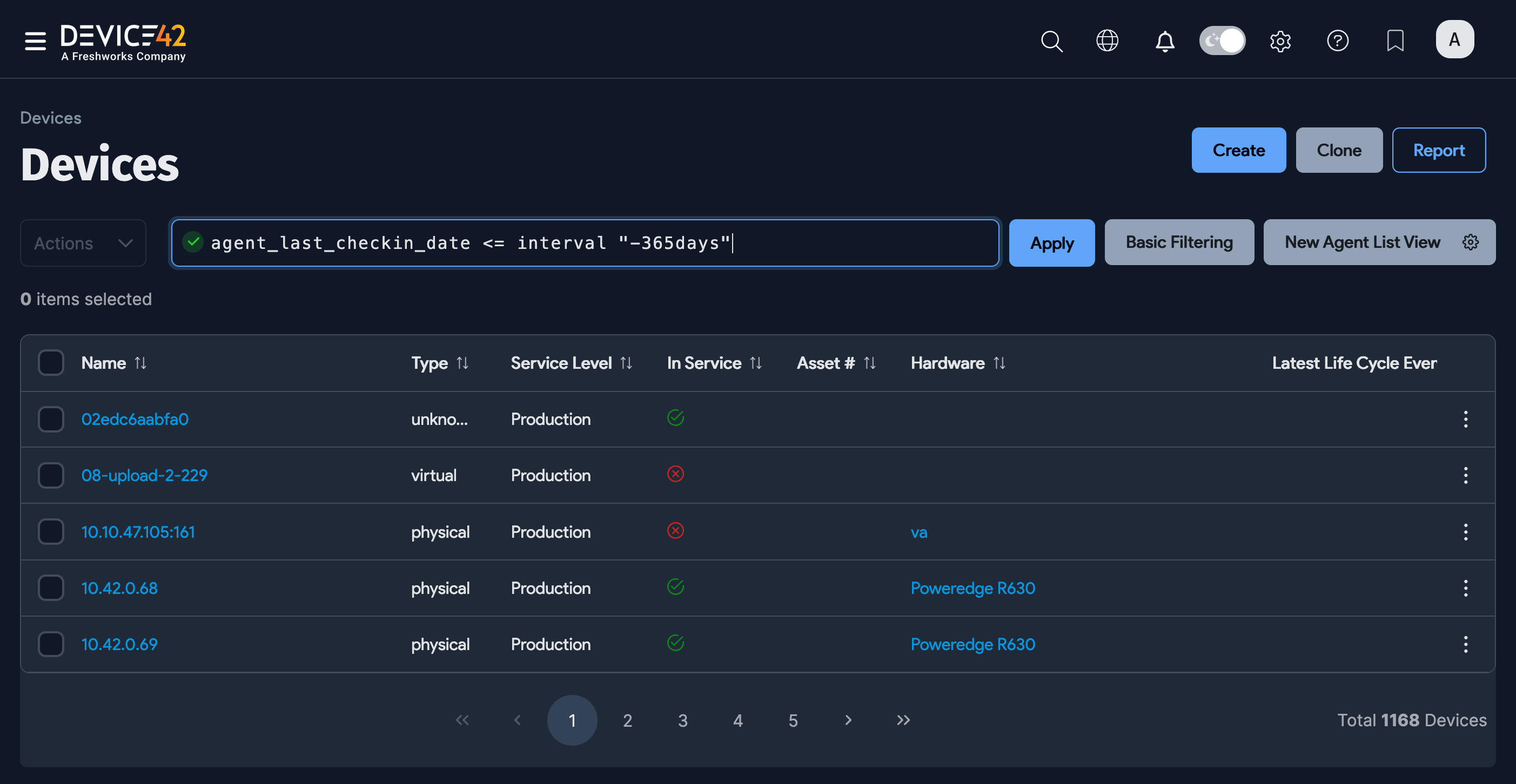Select the 08-upload-2-229 row checkbox

click(x=51, y=475)
